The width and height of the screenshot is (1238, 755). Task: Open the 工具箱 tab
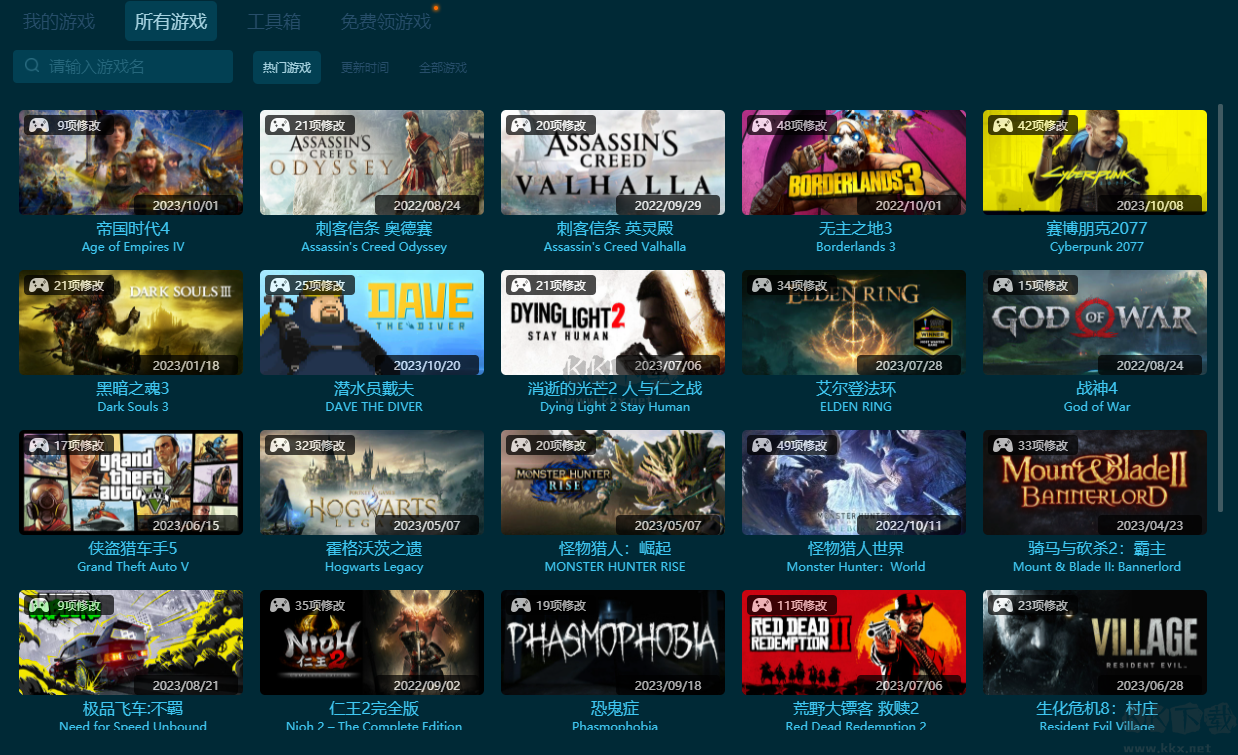[274, 21]
